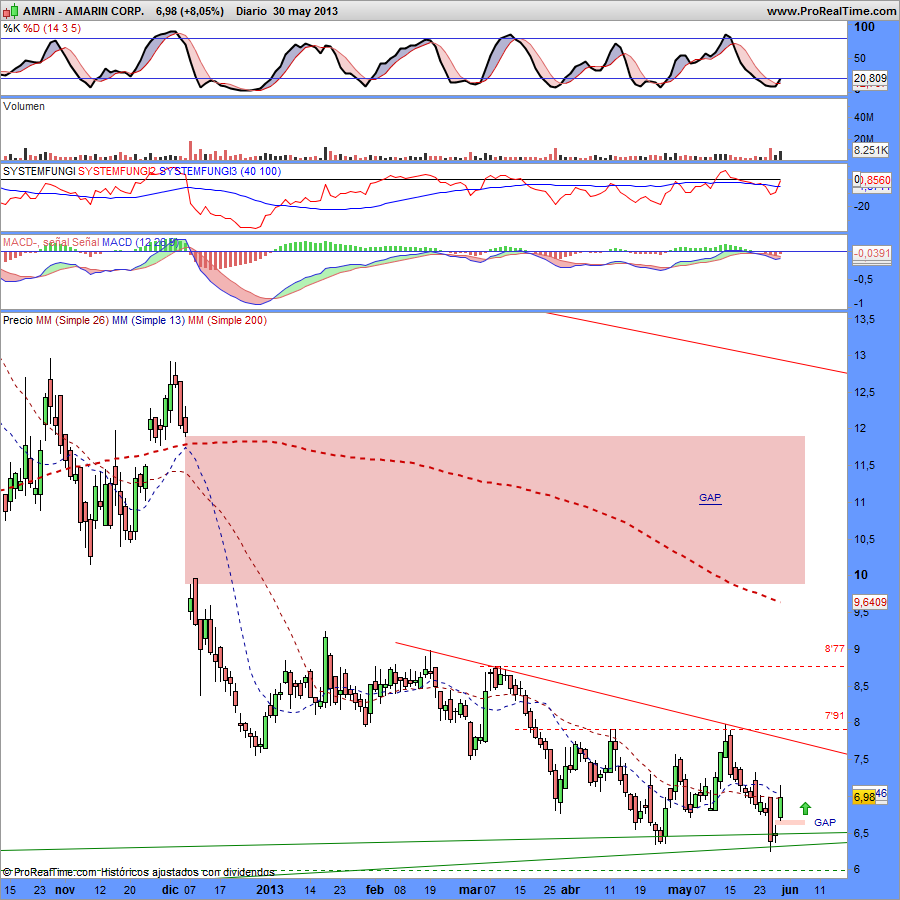Click the %D stochastic label

32,28
